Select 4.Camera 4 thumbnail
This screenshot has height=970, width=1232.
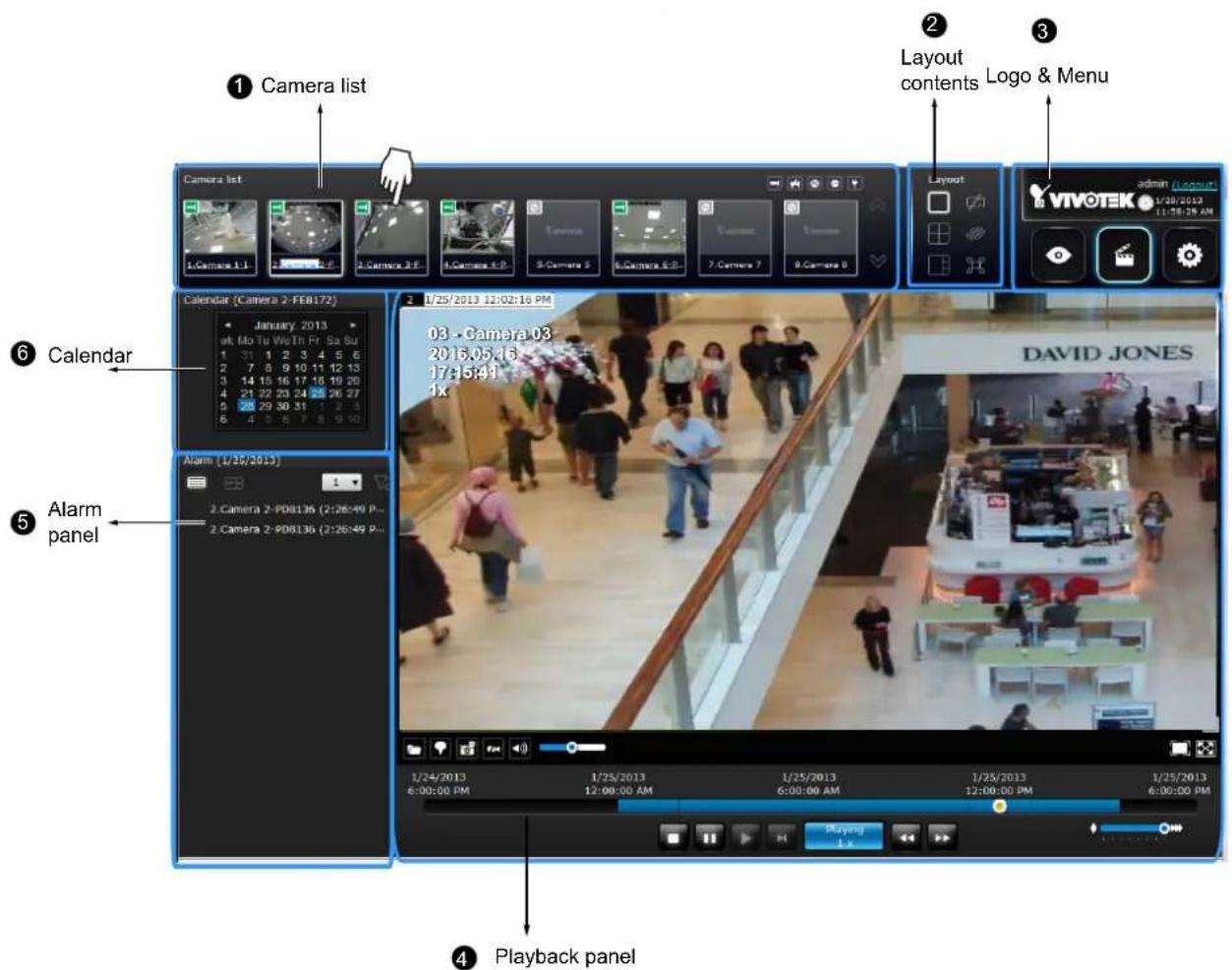click(x=477, y=239)
